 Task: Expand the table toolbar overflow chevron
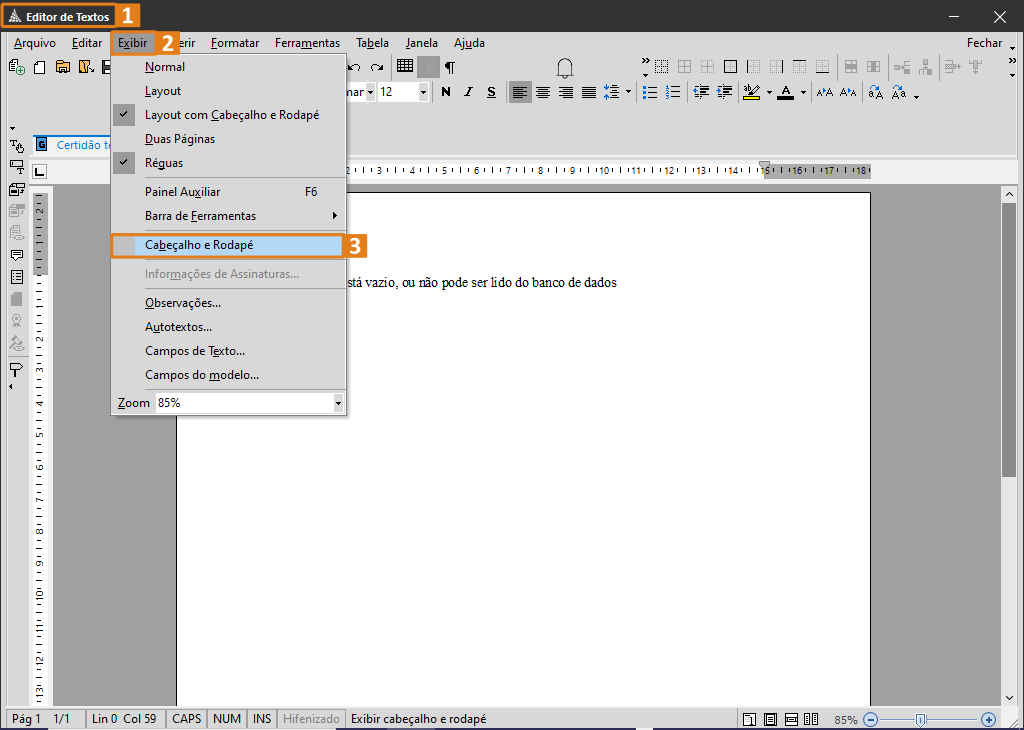point(645,60)
